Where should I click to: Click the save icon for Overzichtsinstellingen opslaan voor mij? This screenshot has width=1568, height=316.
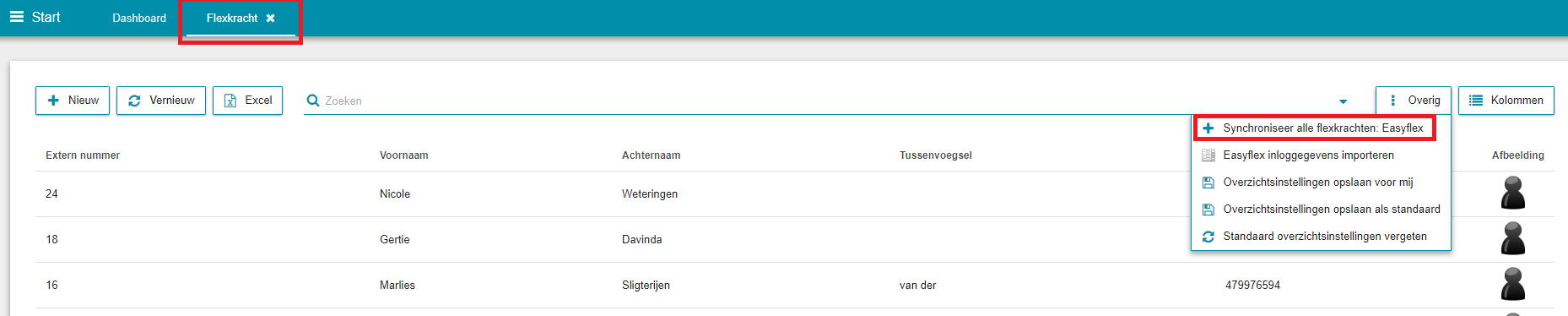click(1208, 183)
